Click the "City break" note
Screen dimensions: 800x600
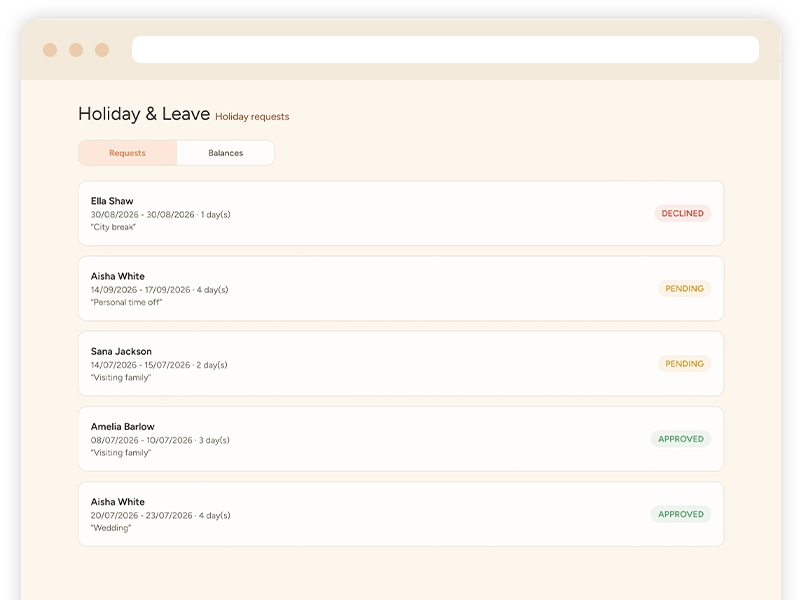(113, 227)
